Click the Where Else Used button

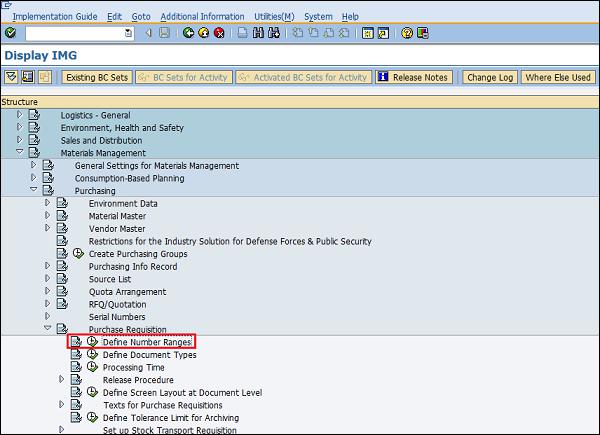click(x=557, y=77)
